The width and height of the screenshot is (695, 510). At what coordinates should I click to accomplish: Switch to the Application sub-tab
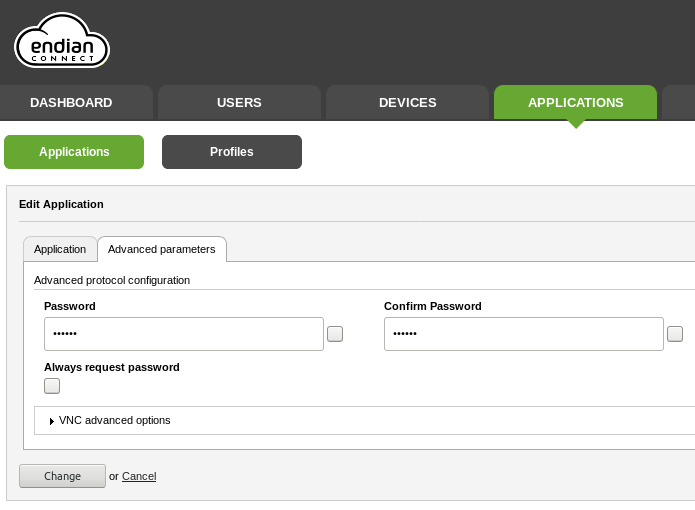click(x=60, y=249)
